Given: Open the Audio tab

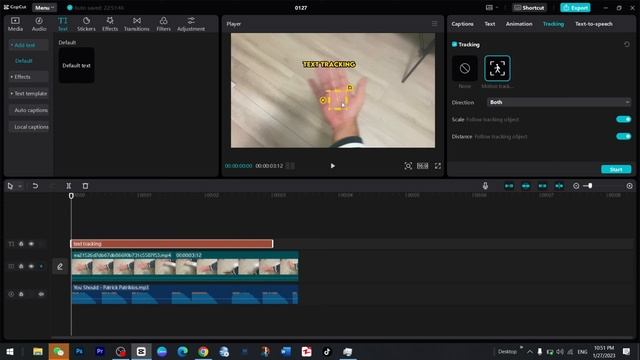Looking at the screenshot, I should (x=39, y=24).
